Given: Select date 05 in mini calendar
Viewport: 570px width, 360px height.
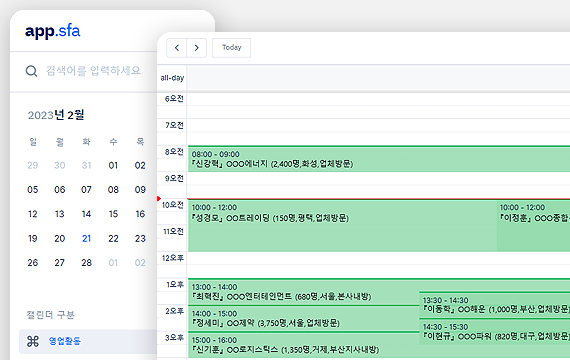Looking at the screenshot, I should tap(33, 189).
